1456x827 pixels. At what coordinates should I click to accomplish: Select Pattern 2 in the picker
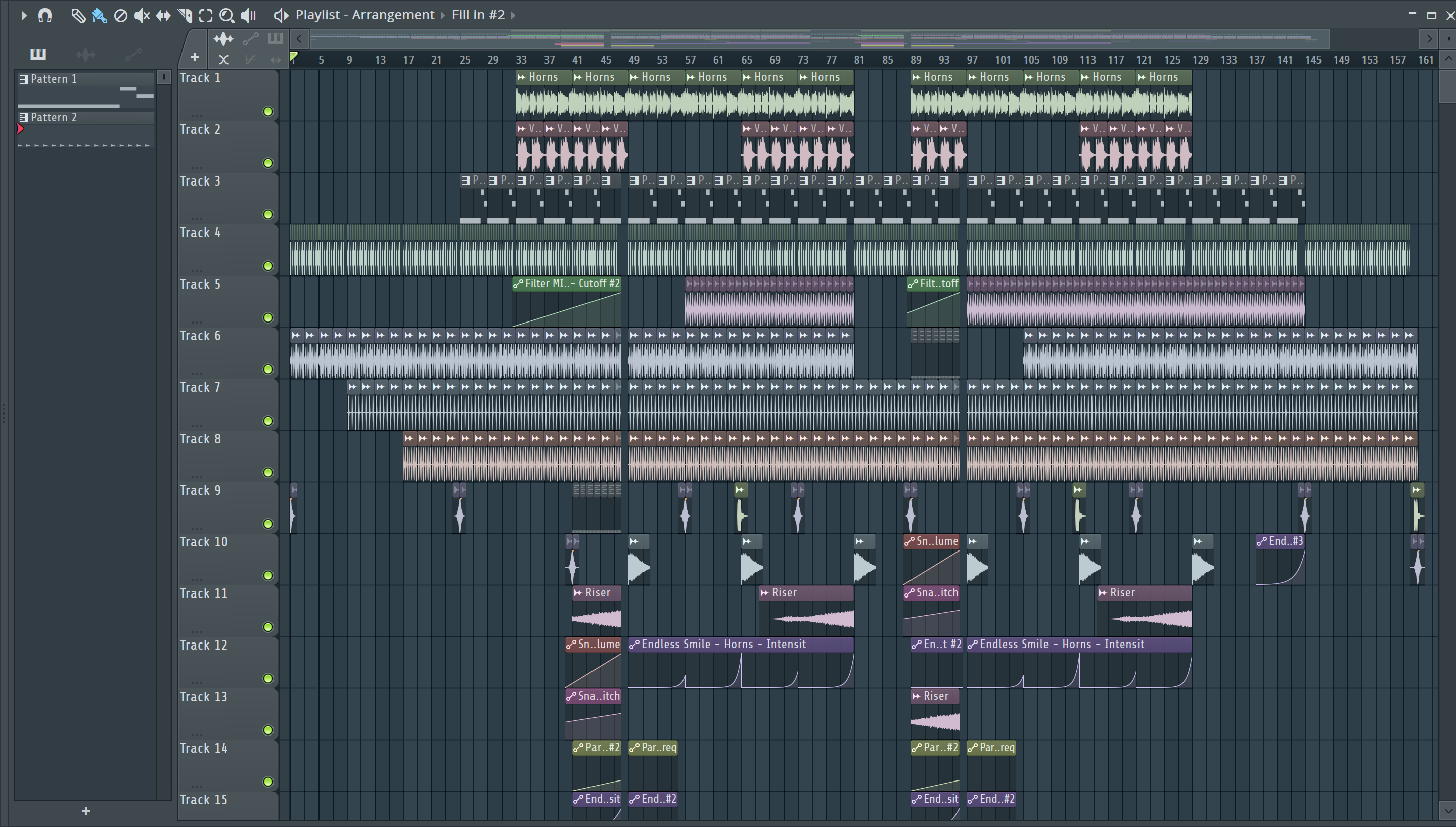(x=85, y=129)
